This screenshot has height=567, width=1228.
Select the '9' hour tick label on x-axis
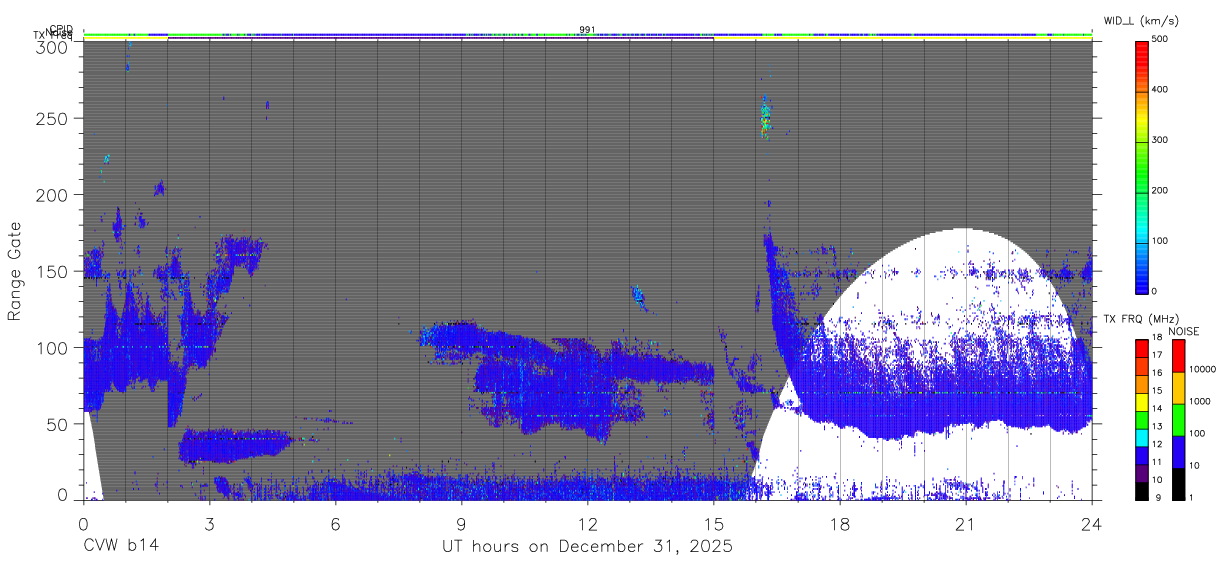click(x=461, y=522)
